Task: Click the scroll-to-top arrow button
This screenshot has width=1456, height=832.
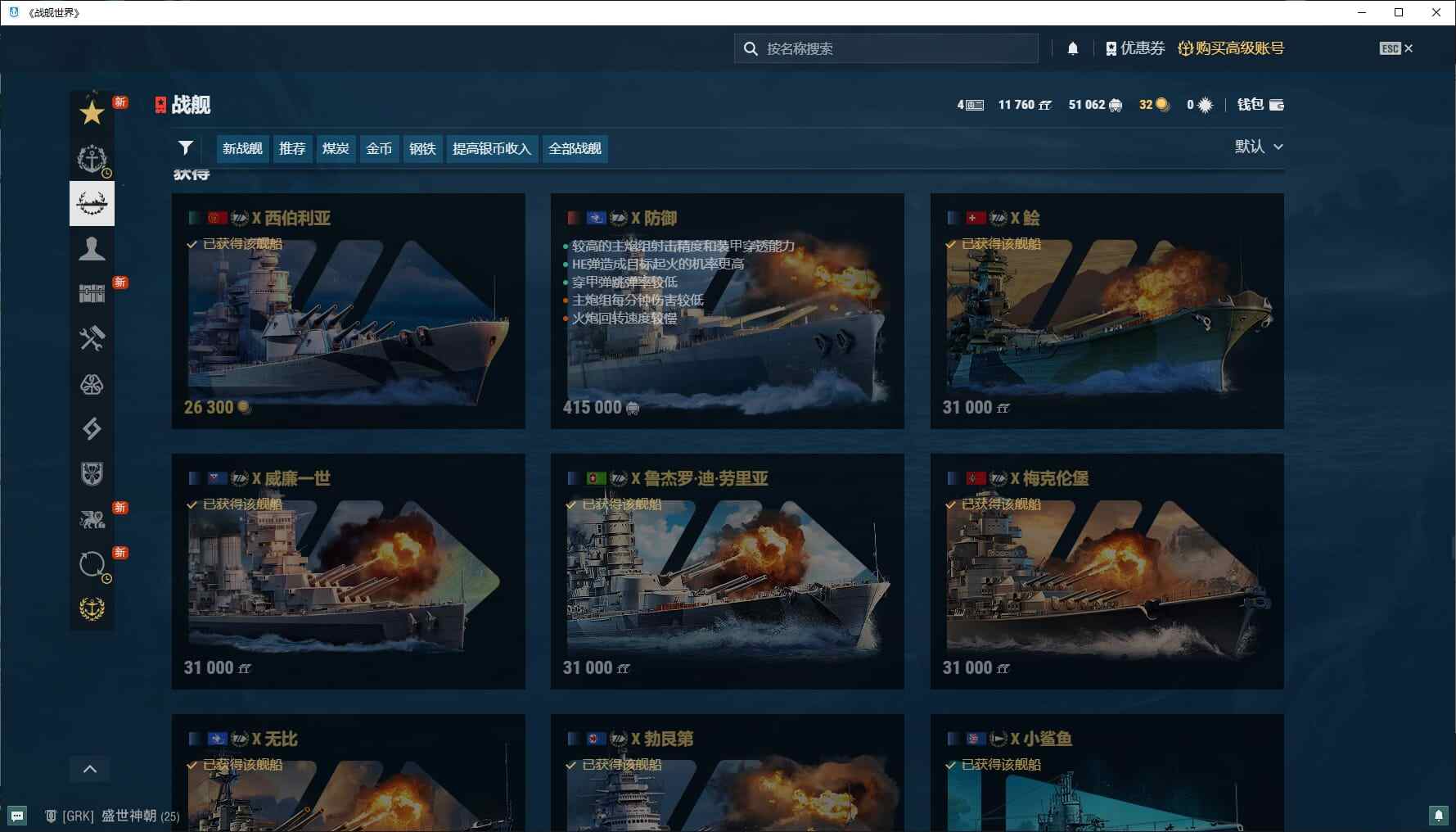Action: tap(90, 769)
